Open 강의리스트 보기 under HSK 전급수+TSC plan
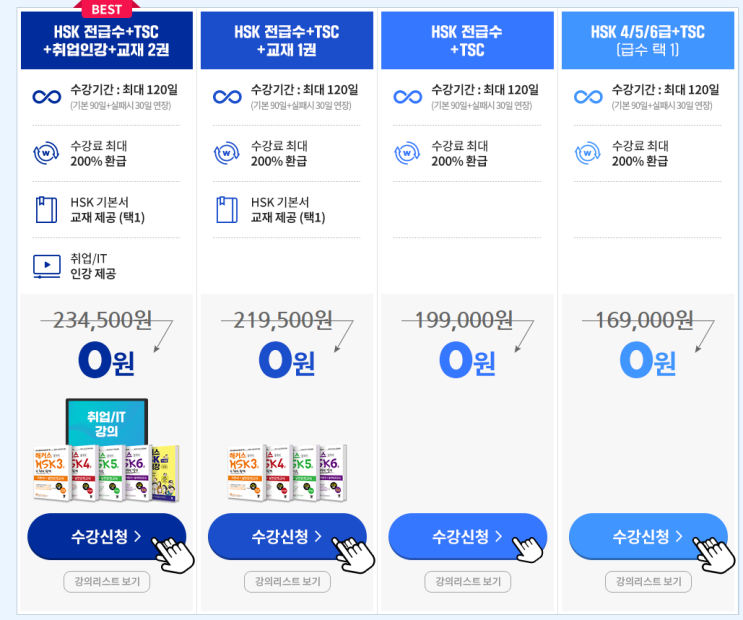Viewport: 743px width, 620px height. tap(467, 582)
